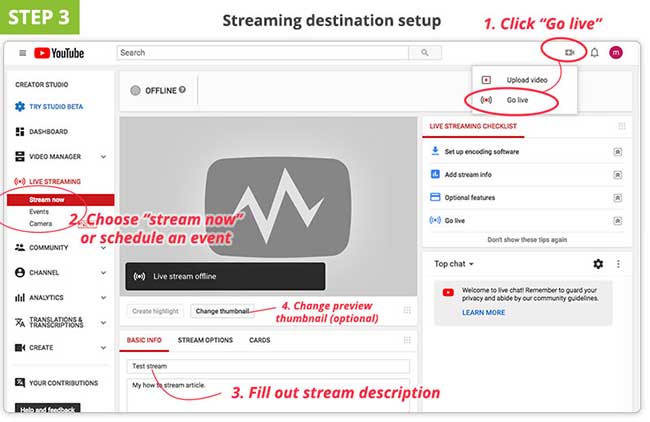Select Stream now in the sidebar
Screen dimensions: 650x422
point(46,200)
